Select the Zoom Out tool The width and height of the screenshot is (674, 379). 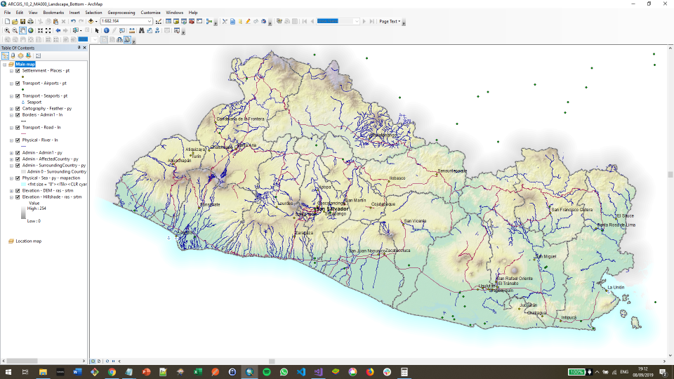pyautogui.click(x=15, y=31)
